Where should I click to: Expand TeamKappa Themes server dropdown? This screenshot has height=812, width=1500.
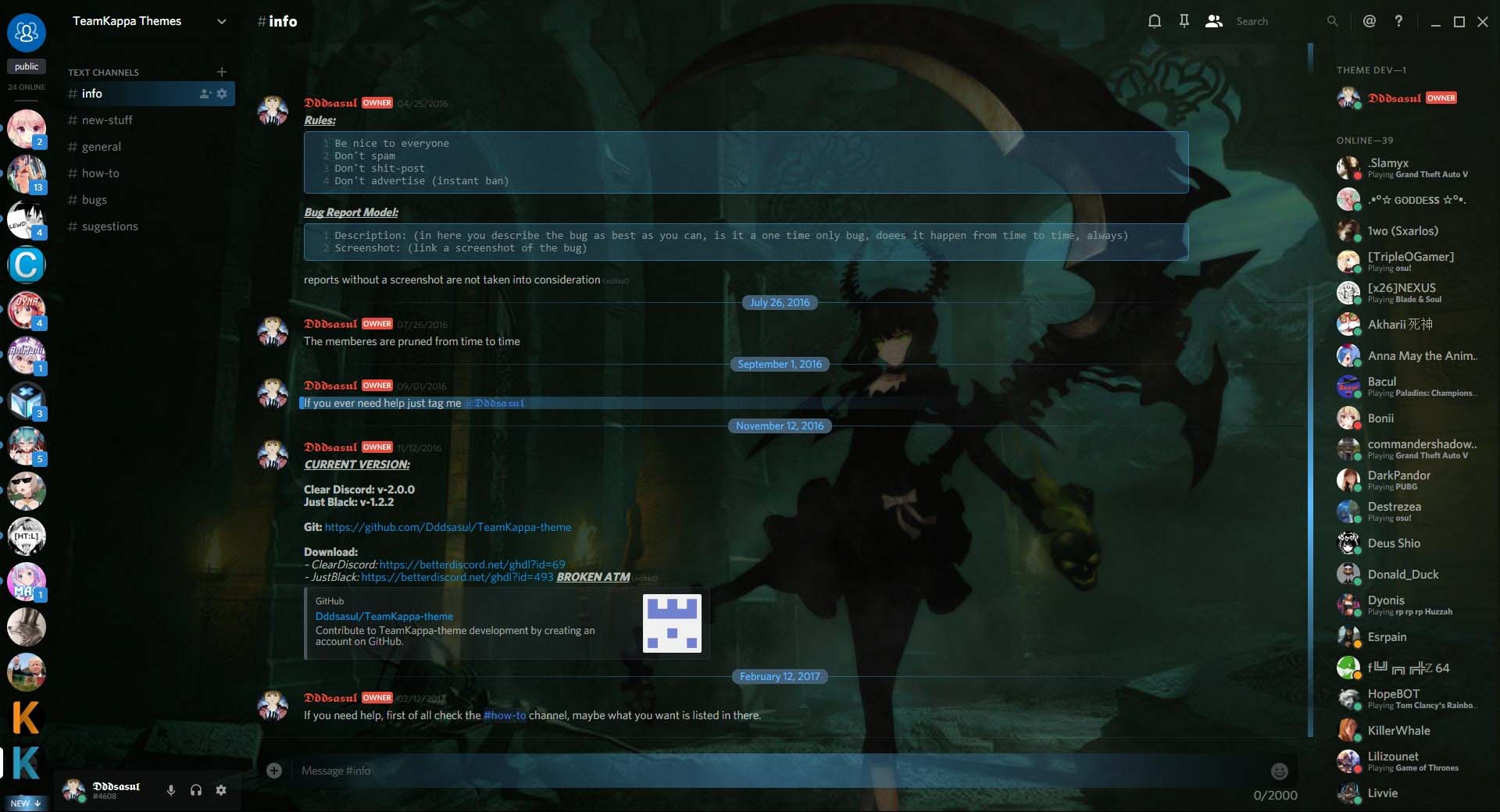coord(222,21)
